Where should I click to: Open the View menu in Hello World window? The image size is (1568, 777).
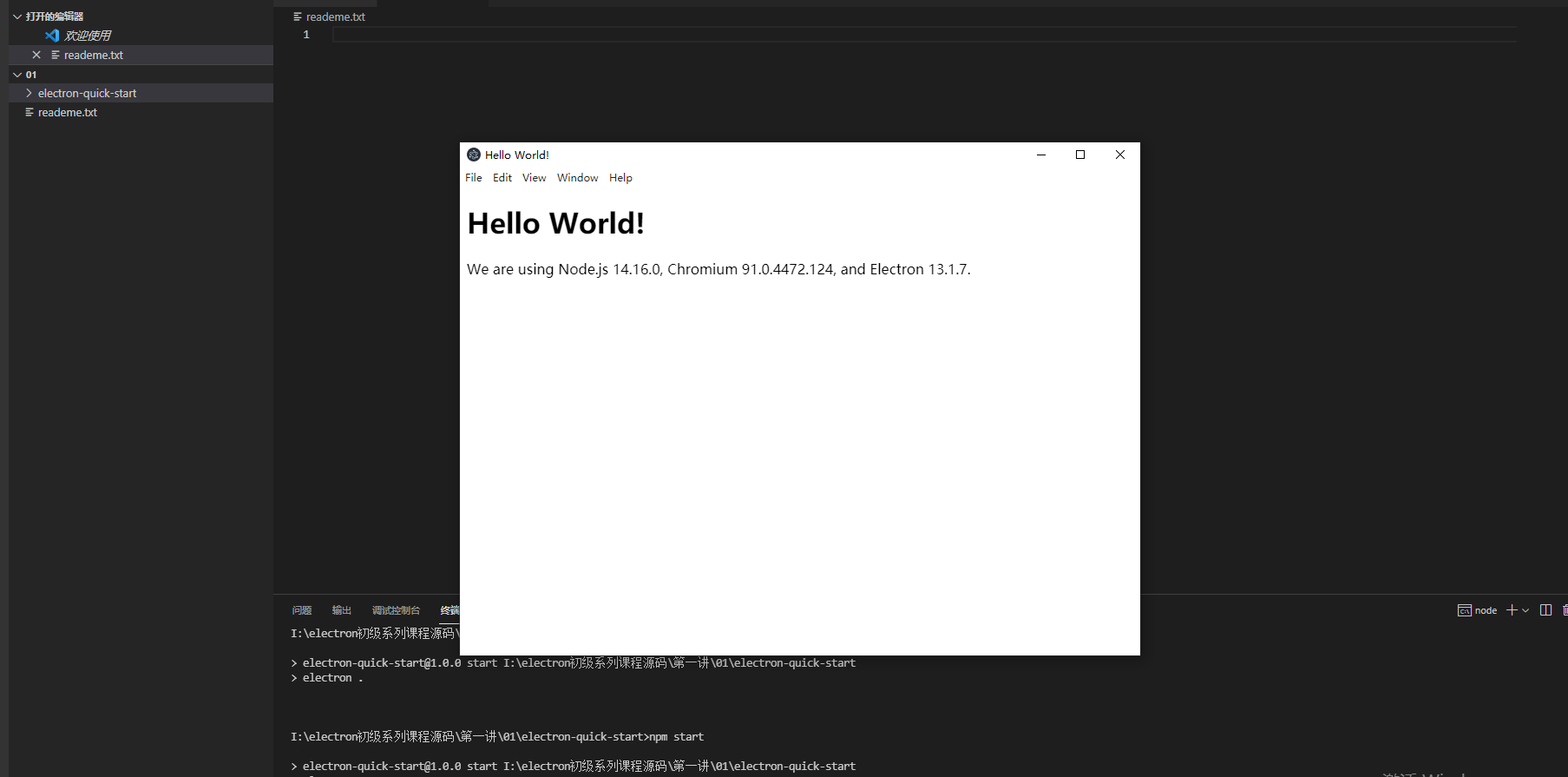pos(534,178)
